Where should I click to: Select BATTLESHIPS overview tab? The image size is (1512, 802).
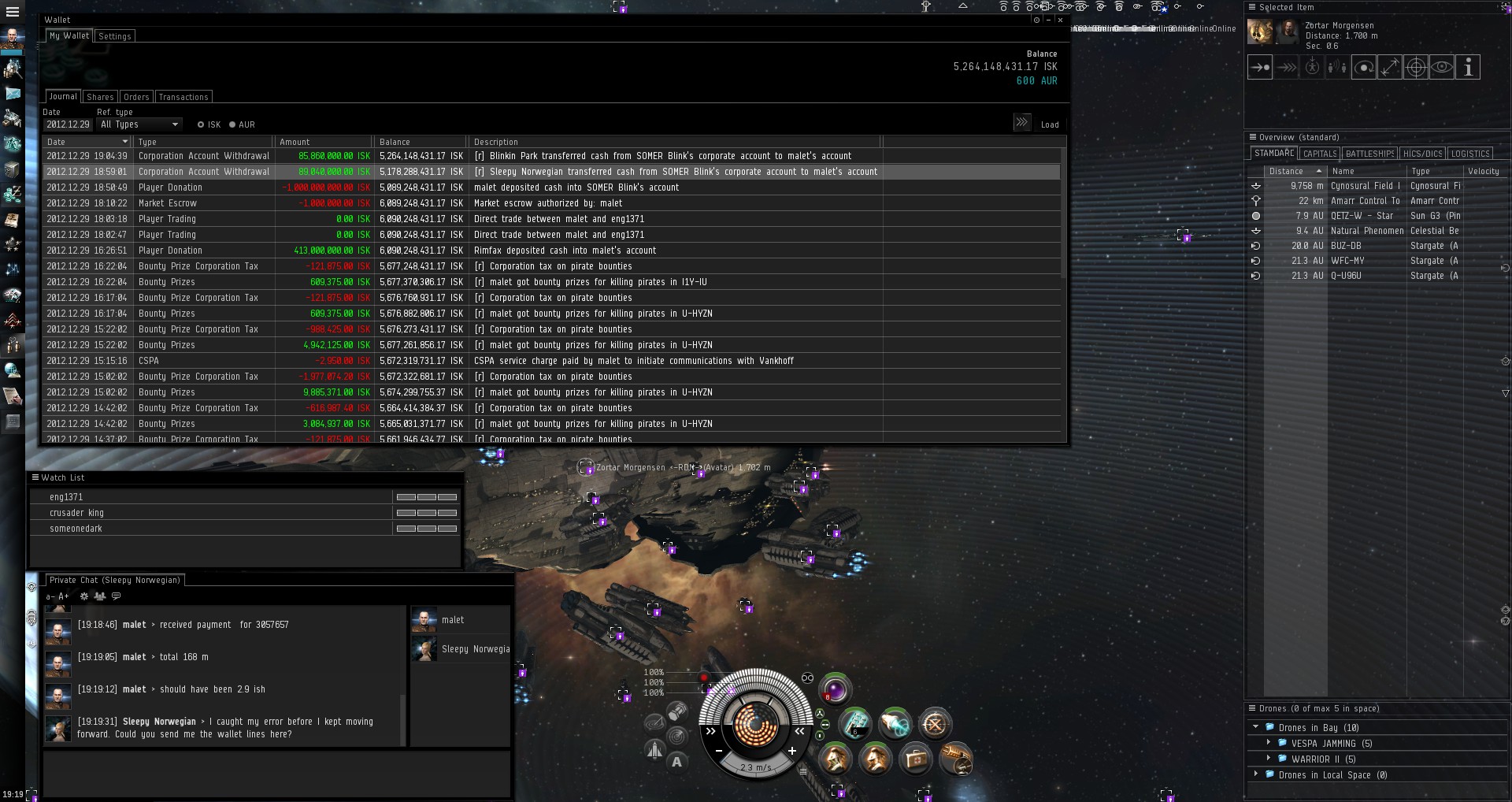click(x=1370, y=154)
